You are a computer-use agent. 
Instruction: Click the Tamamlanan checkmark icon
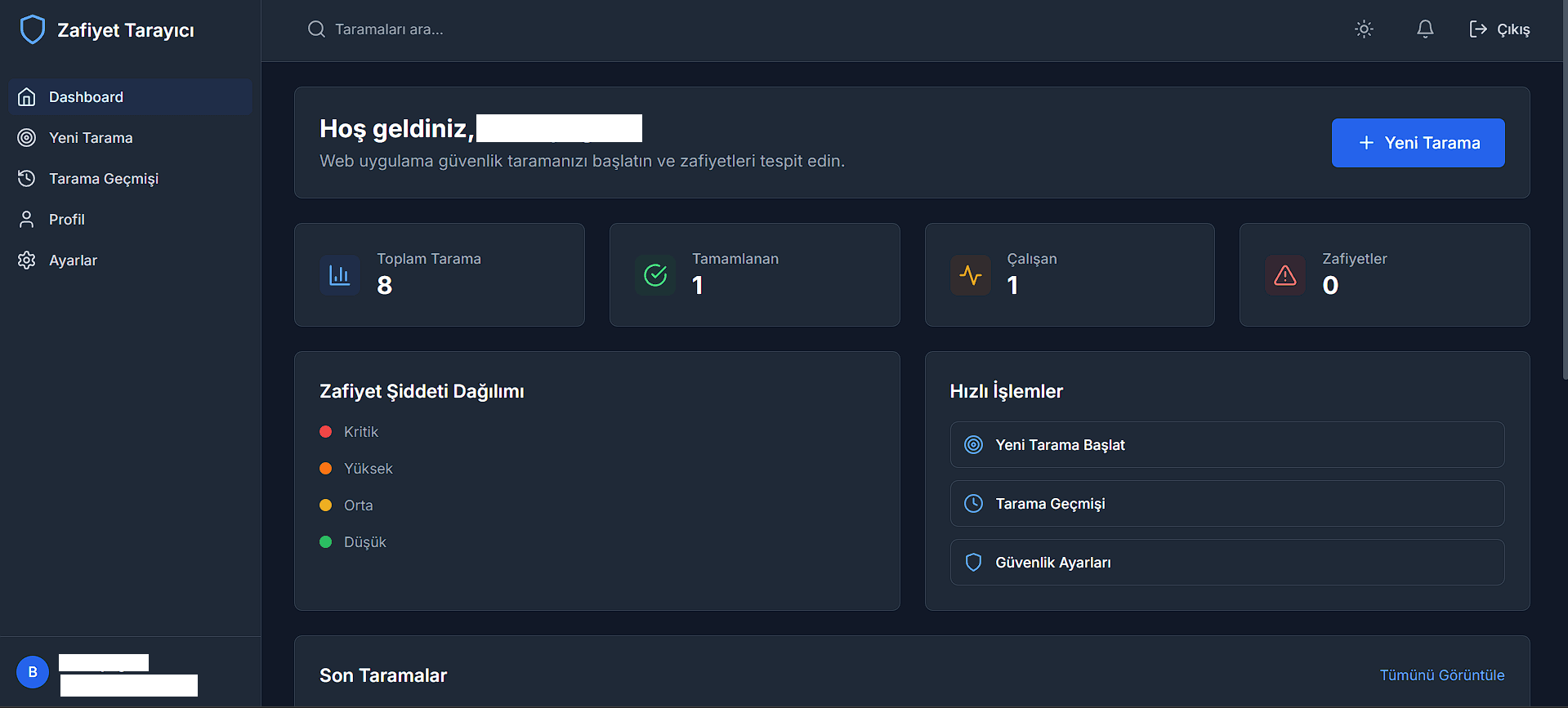pyautogui.click(x=655, y=275)
